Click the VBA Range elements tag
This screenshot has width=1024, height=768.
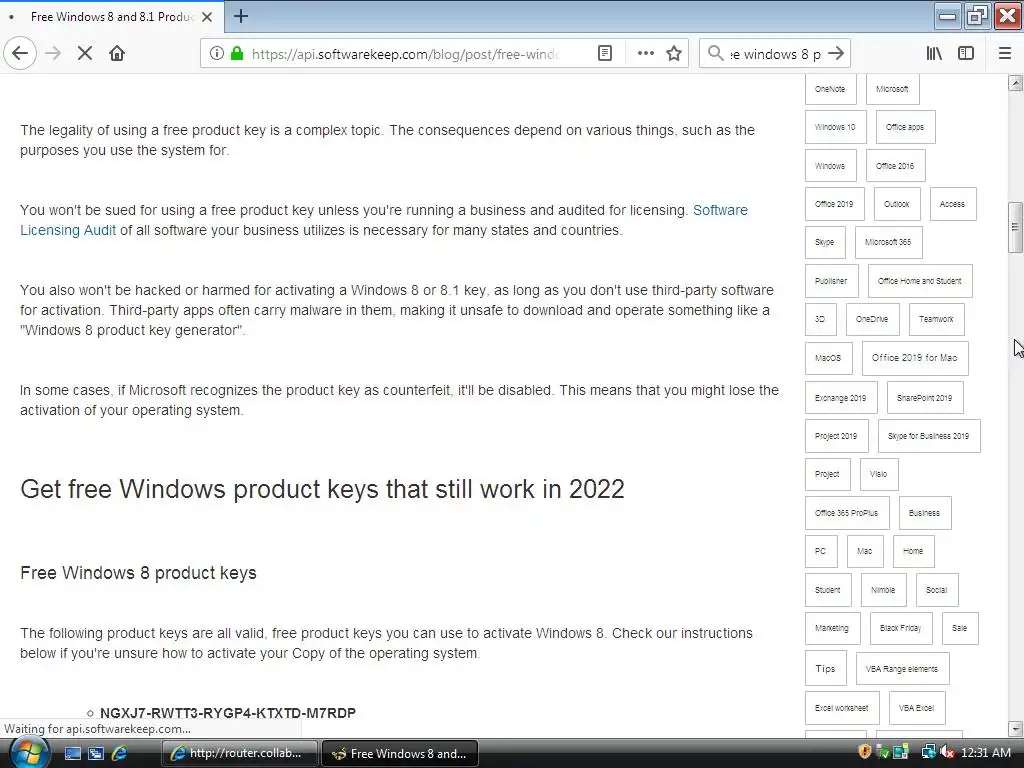902,669
